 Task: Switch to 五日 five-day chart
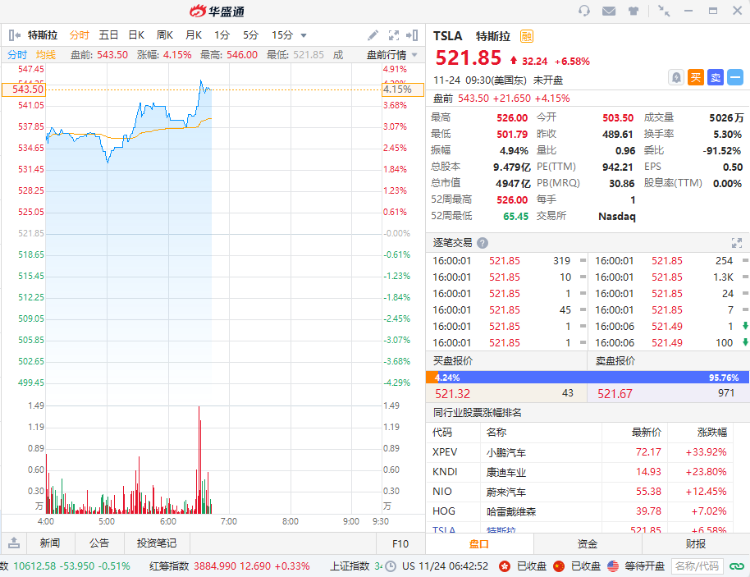point(109,35)
